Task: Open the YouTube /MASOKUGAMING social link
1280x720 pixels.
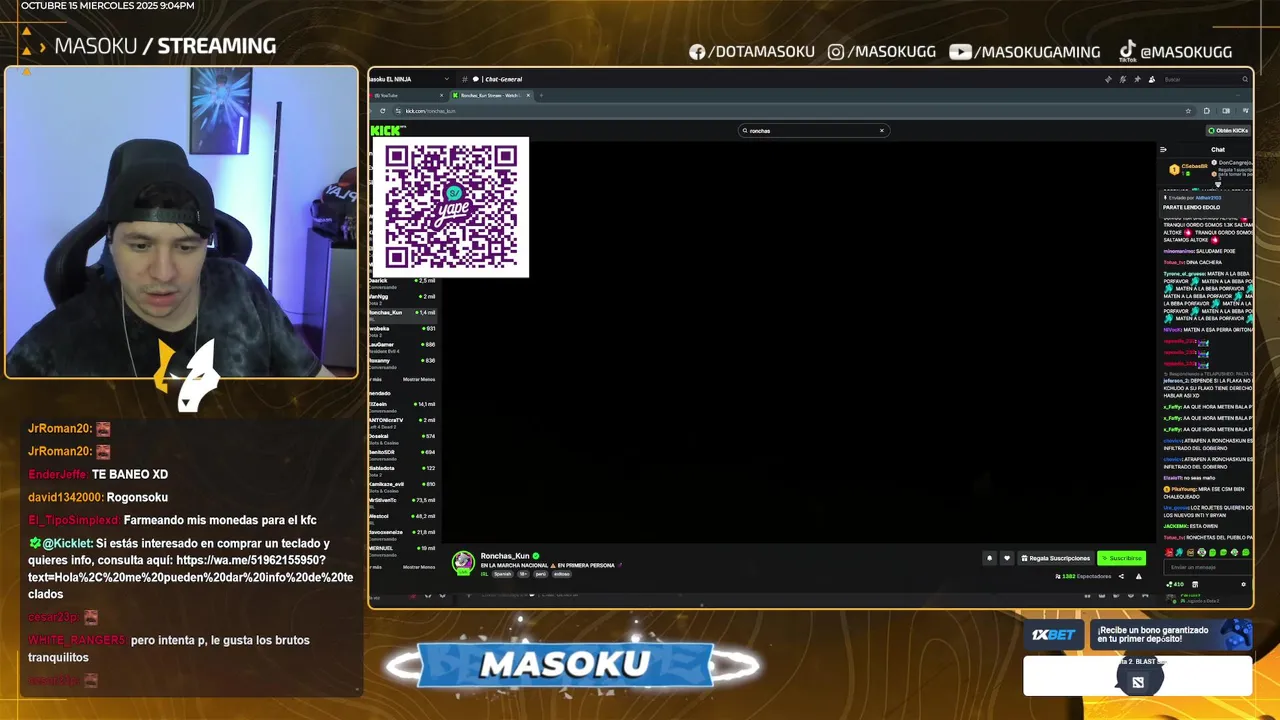Action: [1025, 52]
